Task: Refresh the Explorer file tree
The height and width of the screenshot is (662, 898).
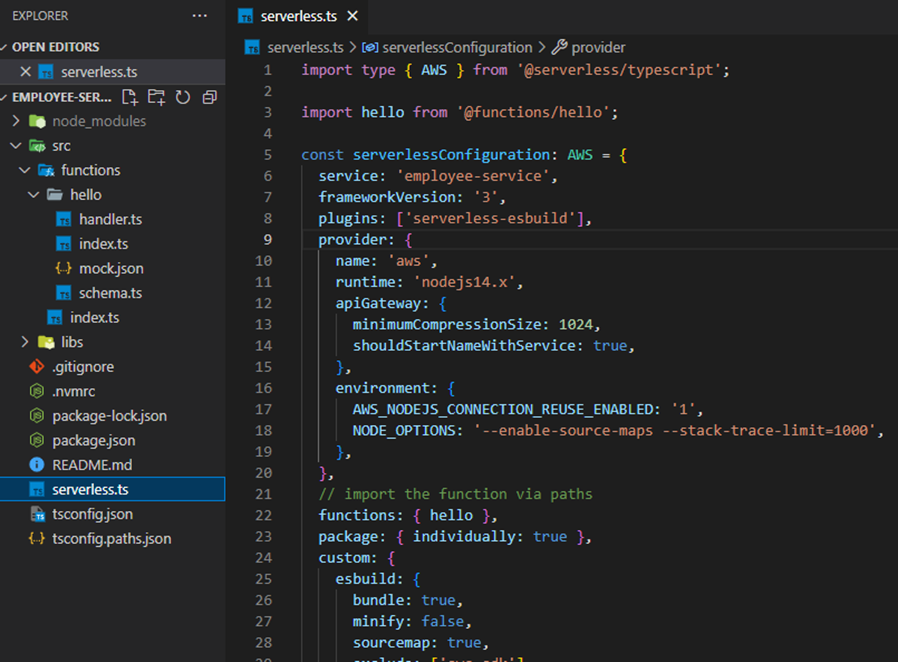Action: point(181,96)
